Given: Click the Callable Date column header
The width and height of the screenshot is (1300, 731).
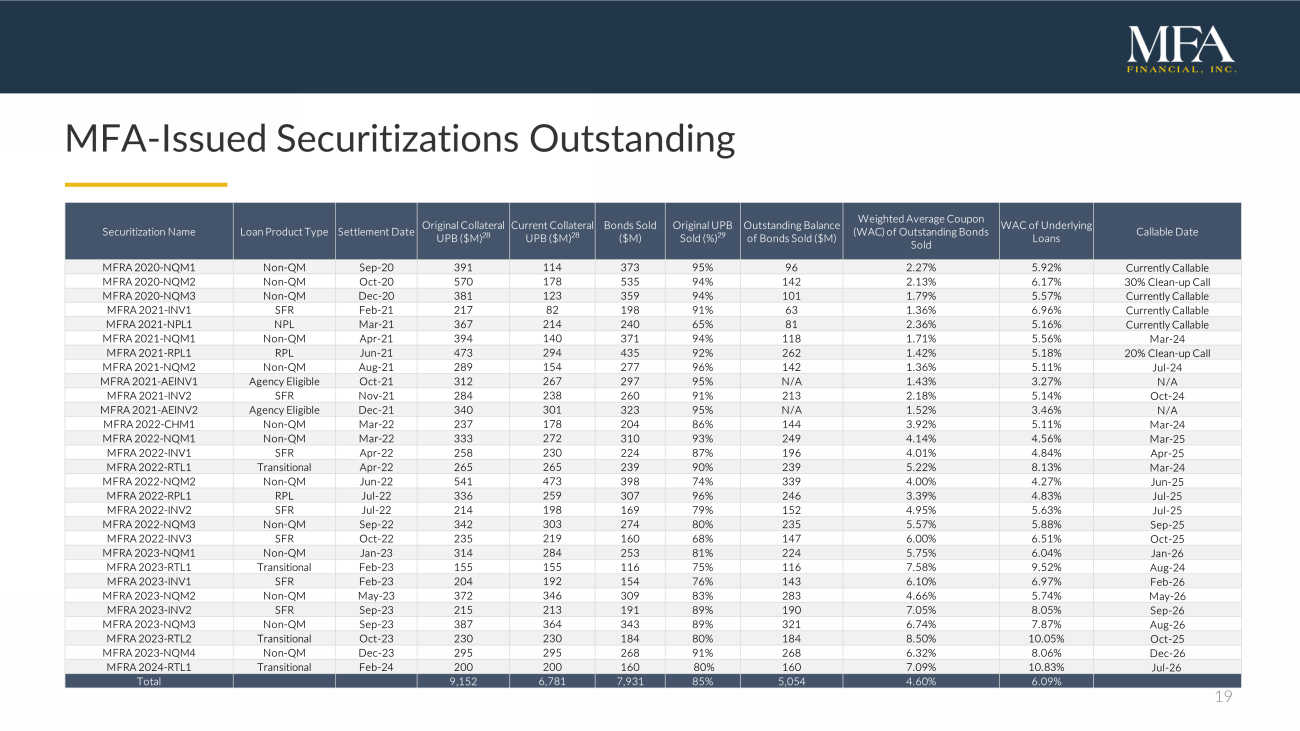Looking at the screenshot, I should (1167, 232).
